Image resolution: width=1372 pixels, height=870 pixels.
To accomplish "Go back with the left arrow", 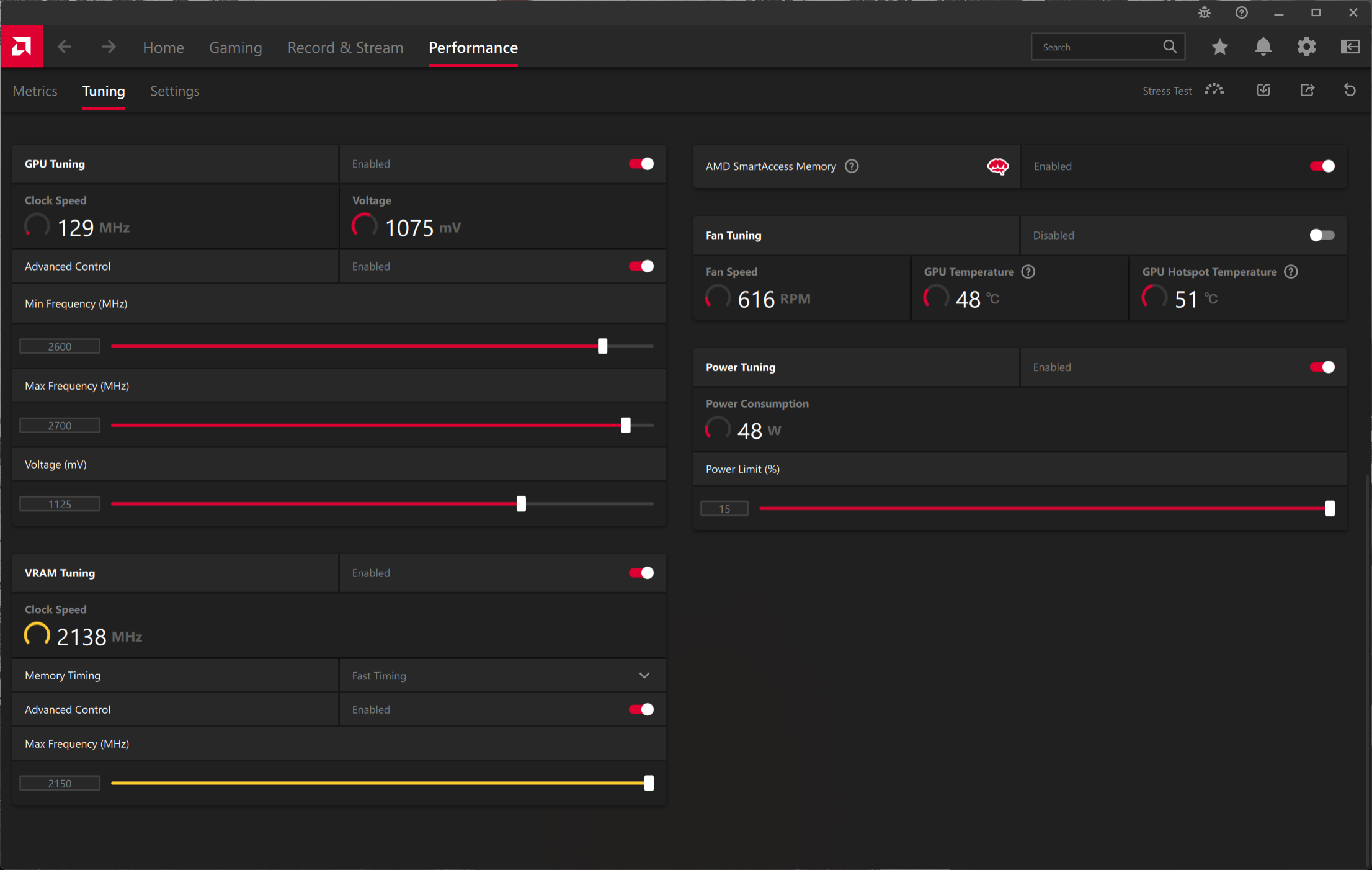I will [65, 47].
